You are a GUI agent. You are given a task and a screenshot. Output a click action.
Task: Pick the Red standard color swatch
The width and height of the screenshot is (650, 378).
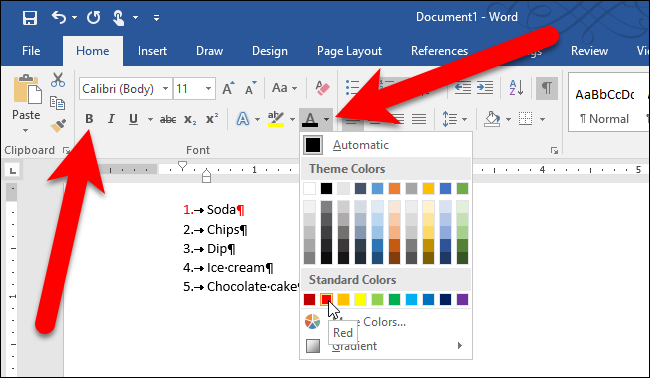[x=326, y=299]
